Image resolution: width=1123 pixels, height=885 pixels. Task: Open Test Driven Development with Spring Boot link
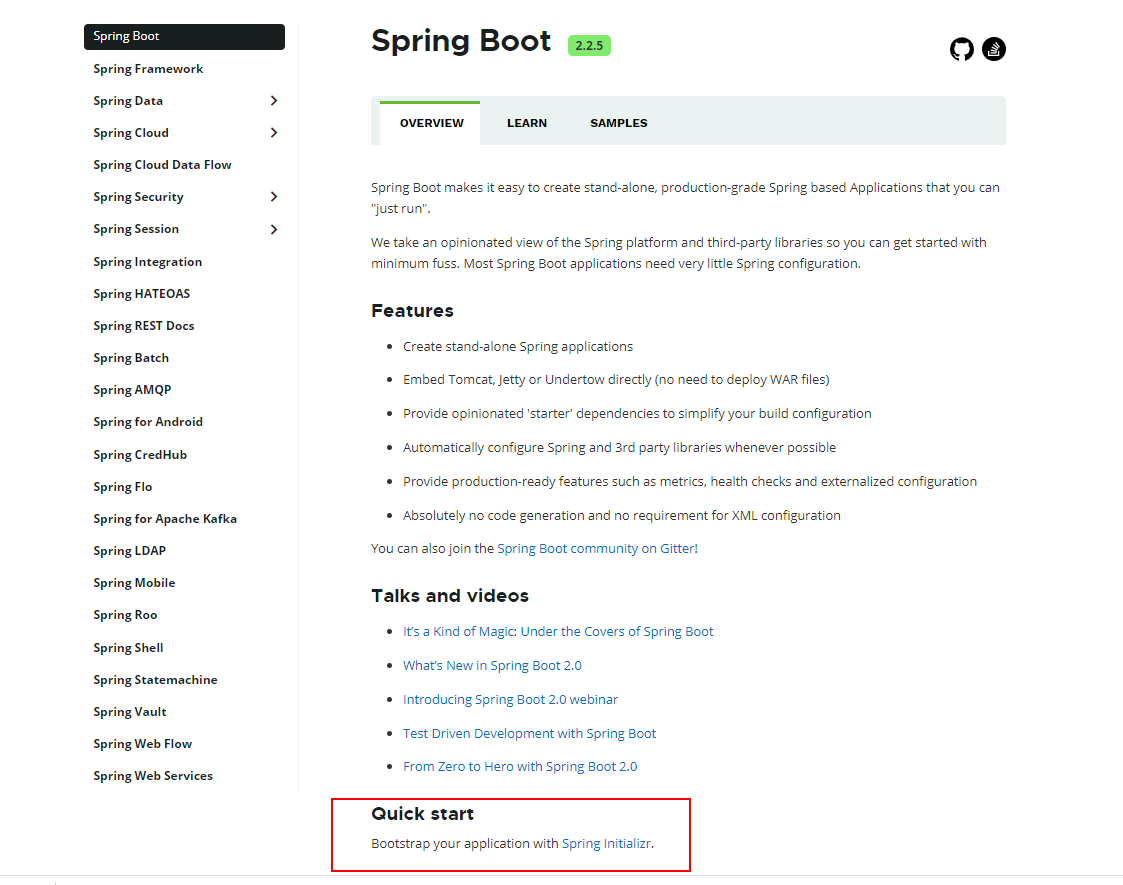click(529, 733)
